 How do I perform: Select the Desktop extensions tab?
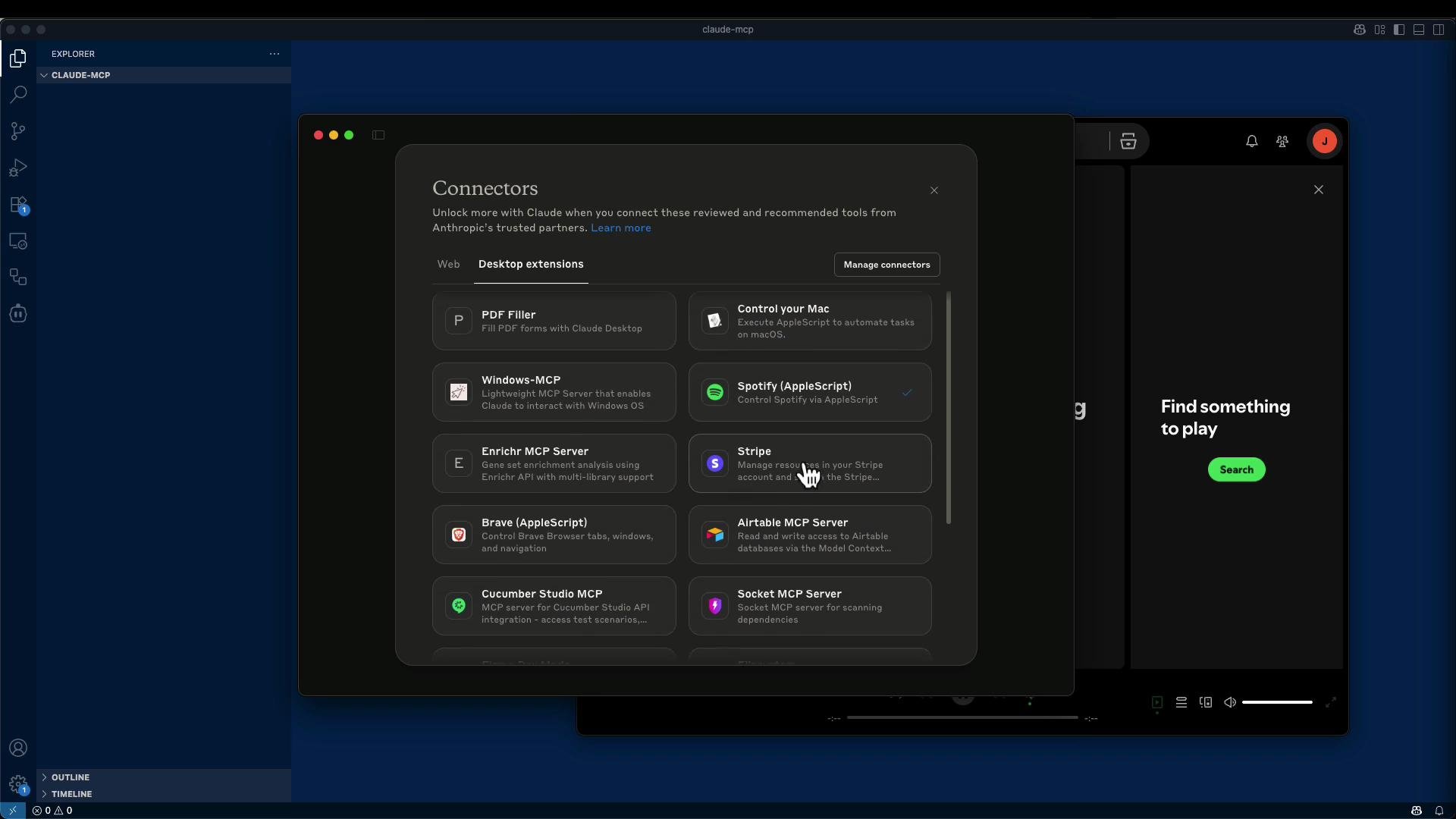[x=531, y=265]
